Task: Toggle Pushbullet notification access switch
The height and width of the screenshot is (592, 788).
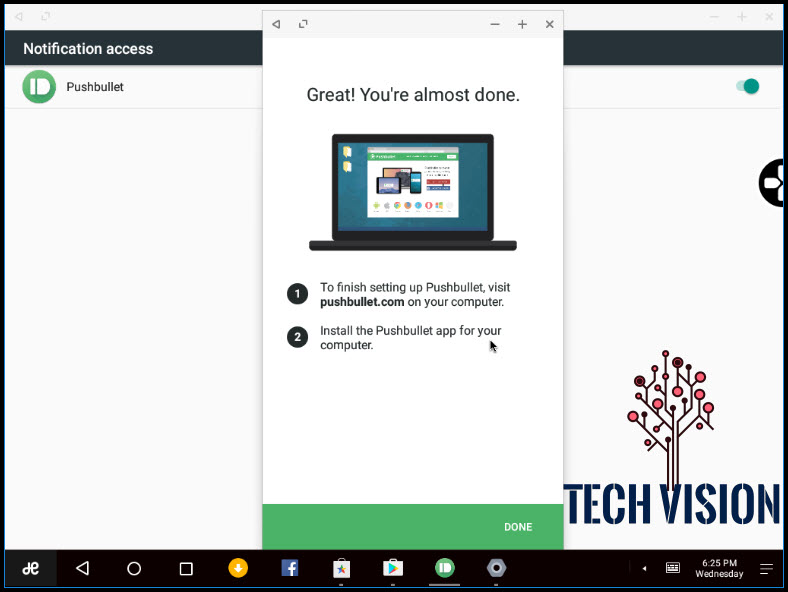Action: click(748, 86)
